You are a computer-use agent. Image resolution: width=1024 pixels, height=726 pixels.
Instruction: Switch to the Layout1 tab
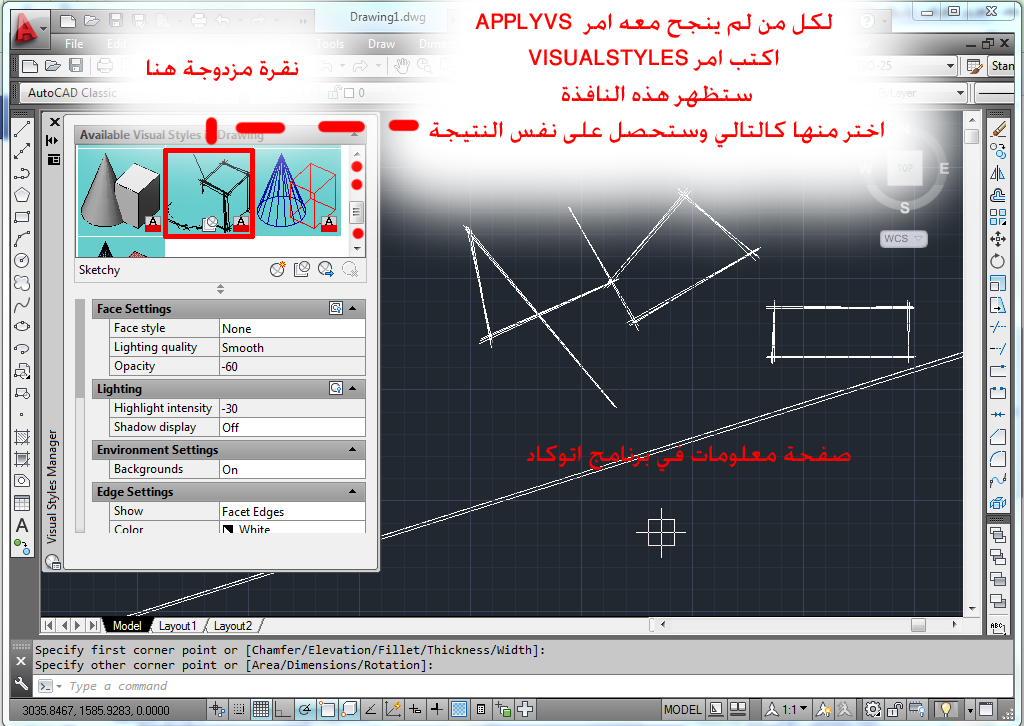coord(178,625)
